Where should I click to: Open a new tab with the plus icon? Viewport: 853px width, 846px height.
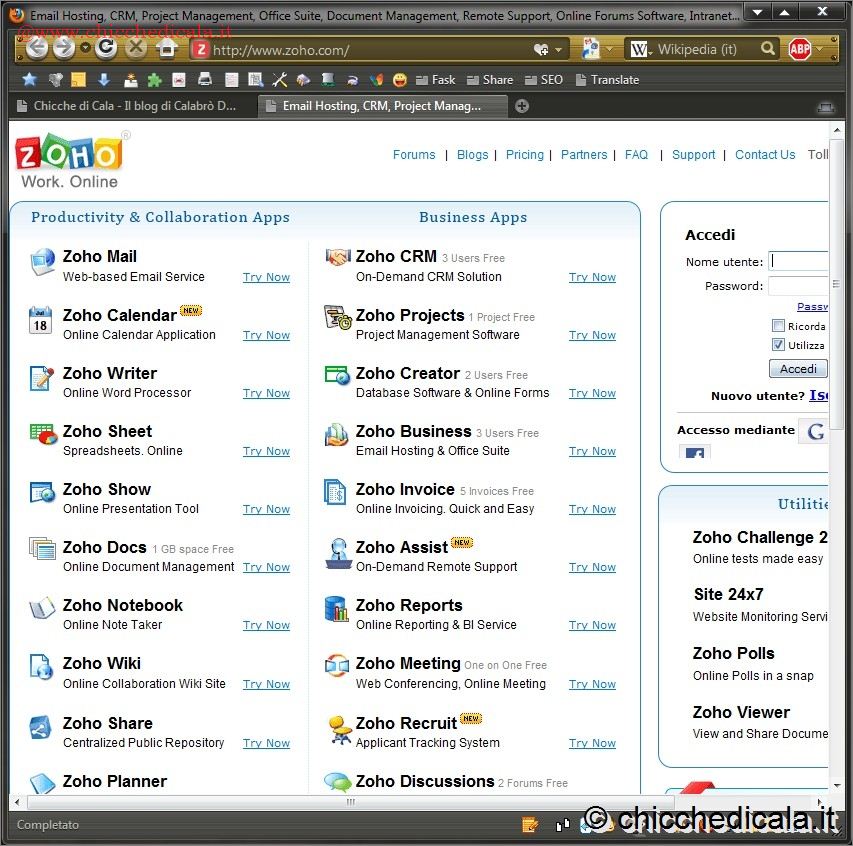(522, 106)
